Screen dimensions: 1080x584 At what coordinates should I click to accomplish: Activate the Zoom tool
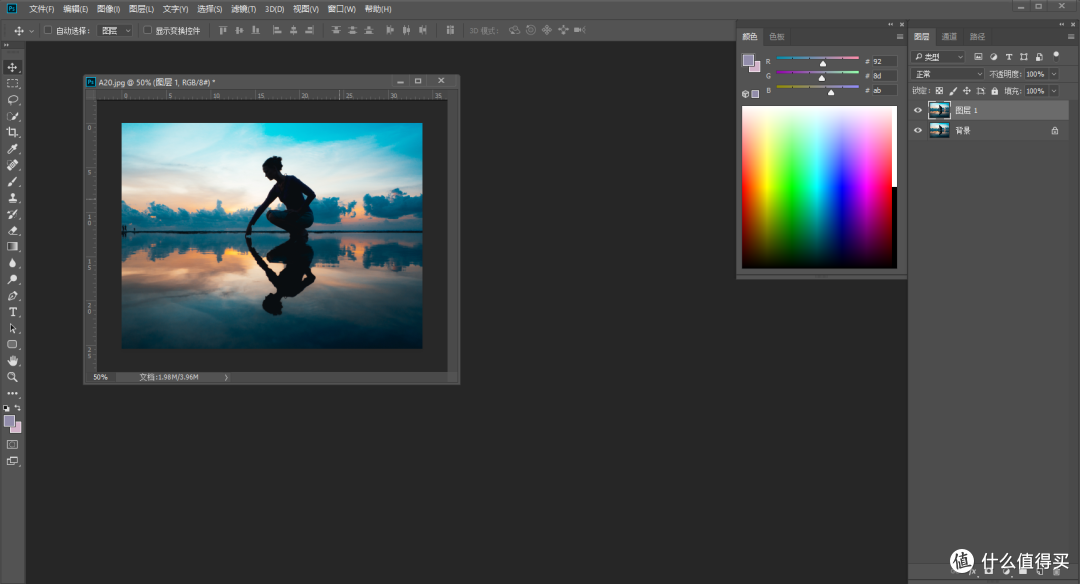13,377
